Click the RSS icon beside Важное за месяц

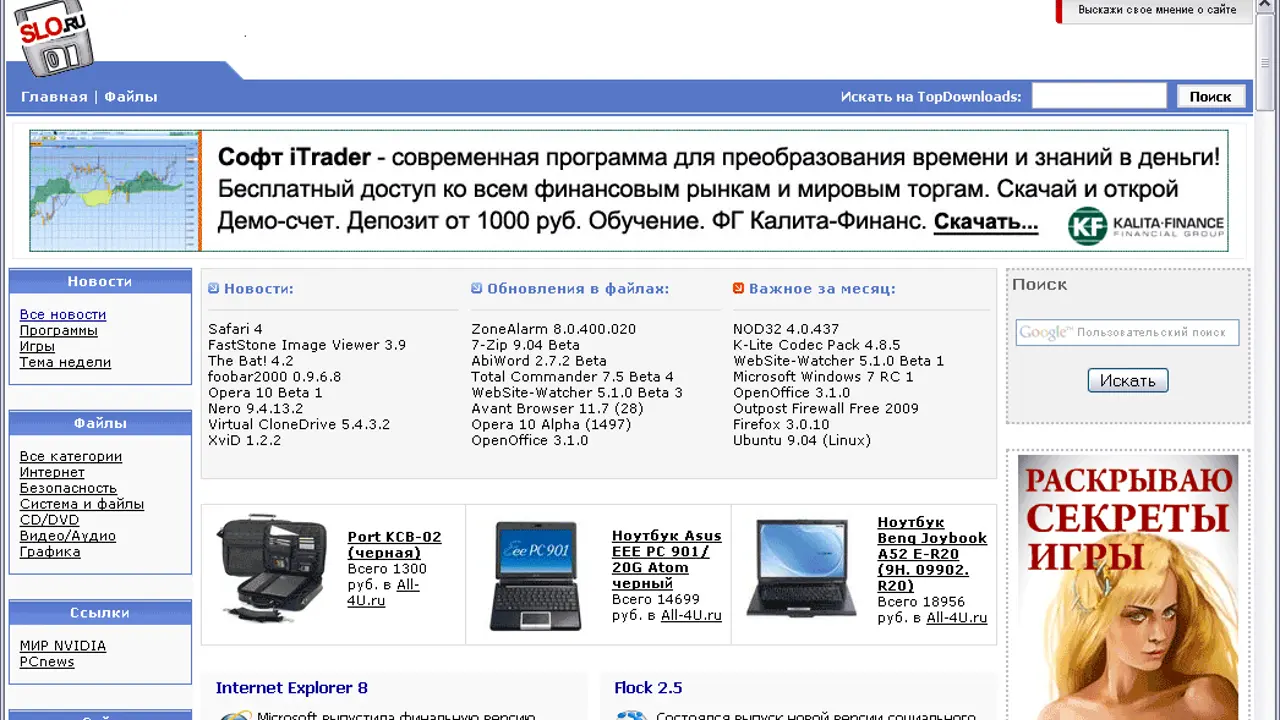click(x=738, y=289)
